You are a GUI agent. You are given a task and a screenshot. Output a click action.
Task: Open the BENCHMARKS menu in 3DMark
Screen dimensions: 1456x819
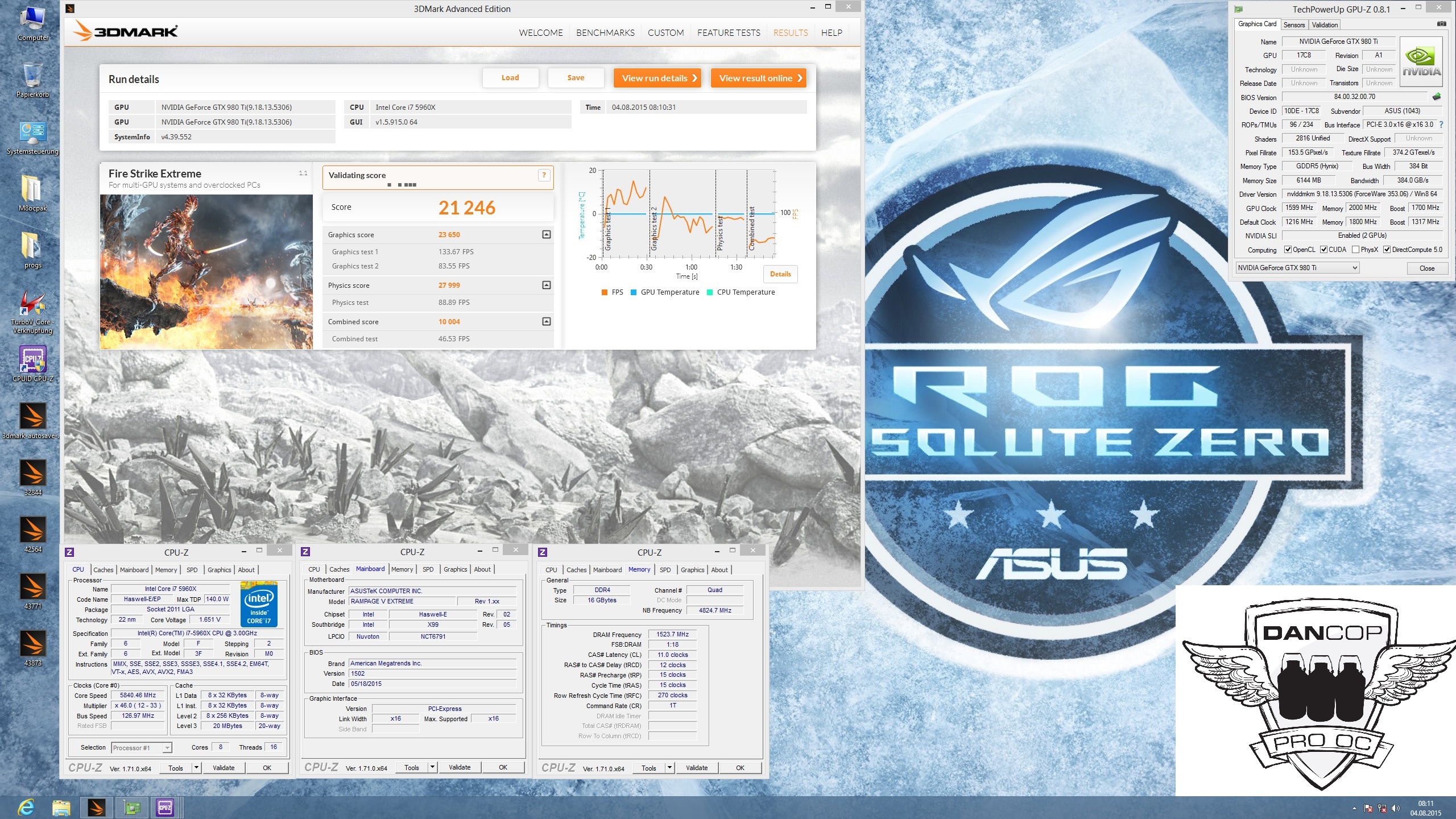[605, 33]
